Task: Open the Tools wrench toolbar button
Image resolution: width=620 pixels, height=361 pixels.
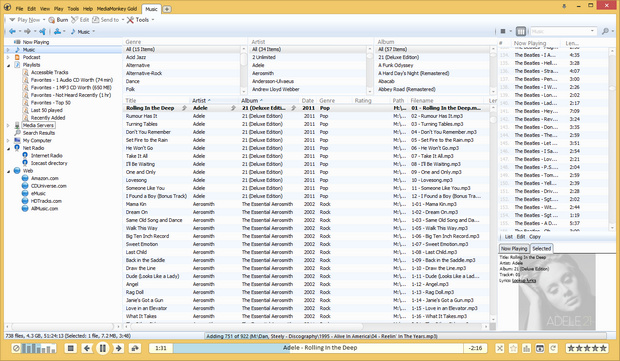Action: pos(138,20)
